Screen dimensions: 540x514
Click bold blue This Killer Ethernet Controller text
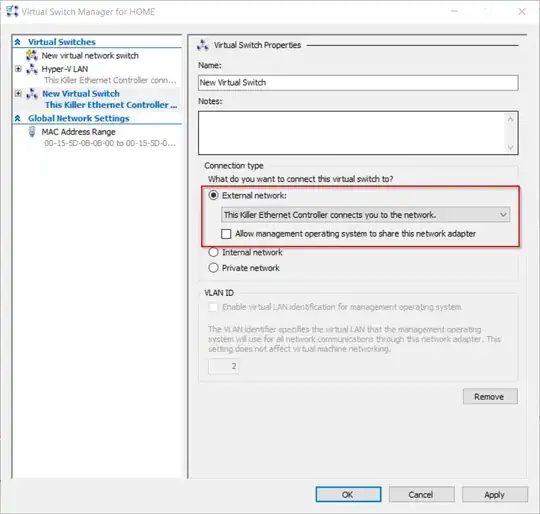pos(111,105)
